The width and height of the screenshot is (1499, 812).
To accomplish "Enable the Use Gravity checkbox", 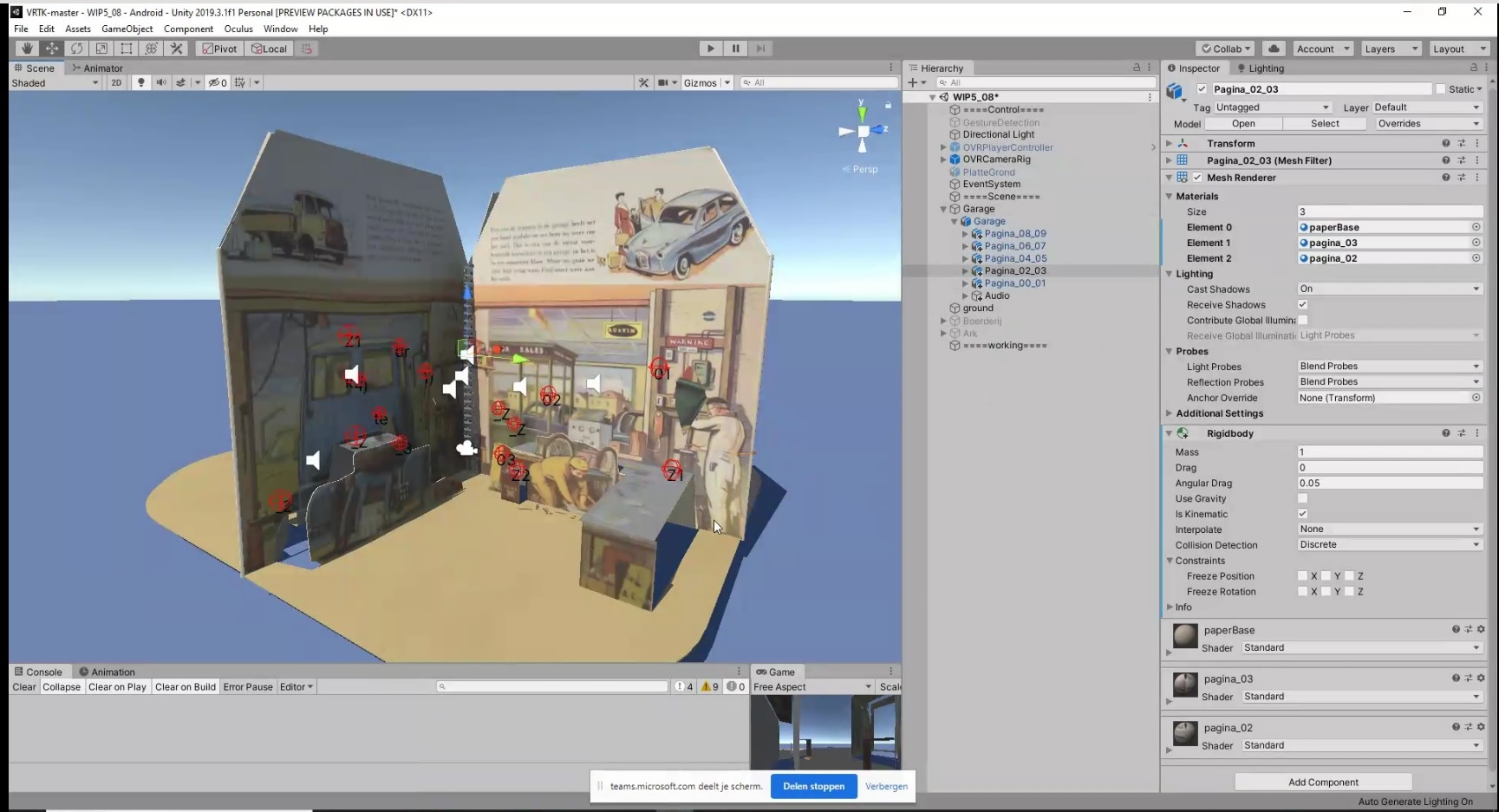I will pyautogui.click(x=1302, y=498).
